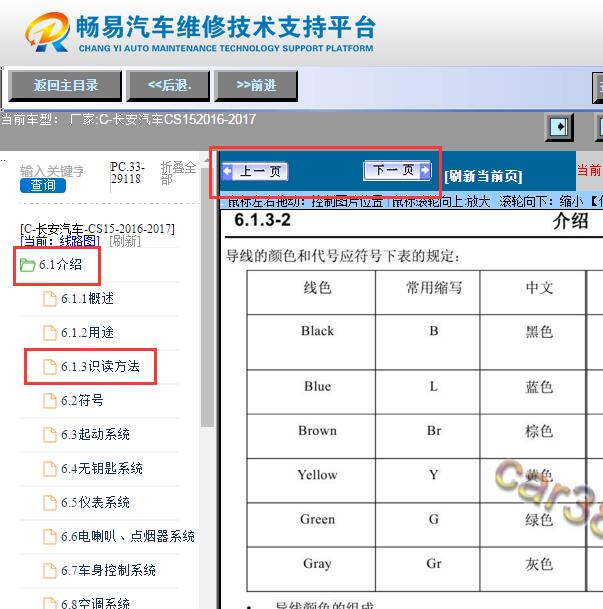Go to previous page 上一页
The width and height of the screenshot is (603, 609).
[255, 171]
